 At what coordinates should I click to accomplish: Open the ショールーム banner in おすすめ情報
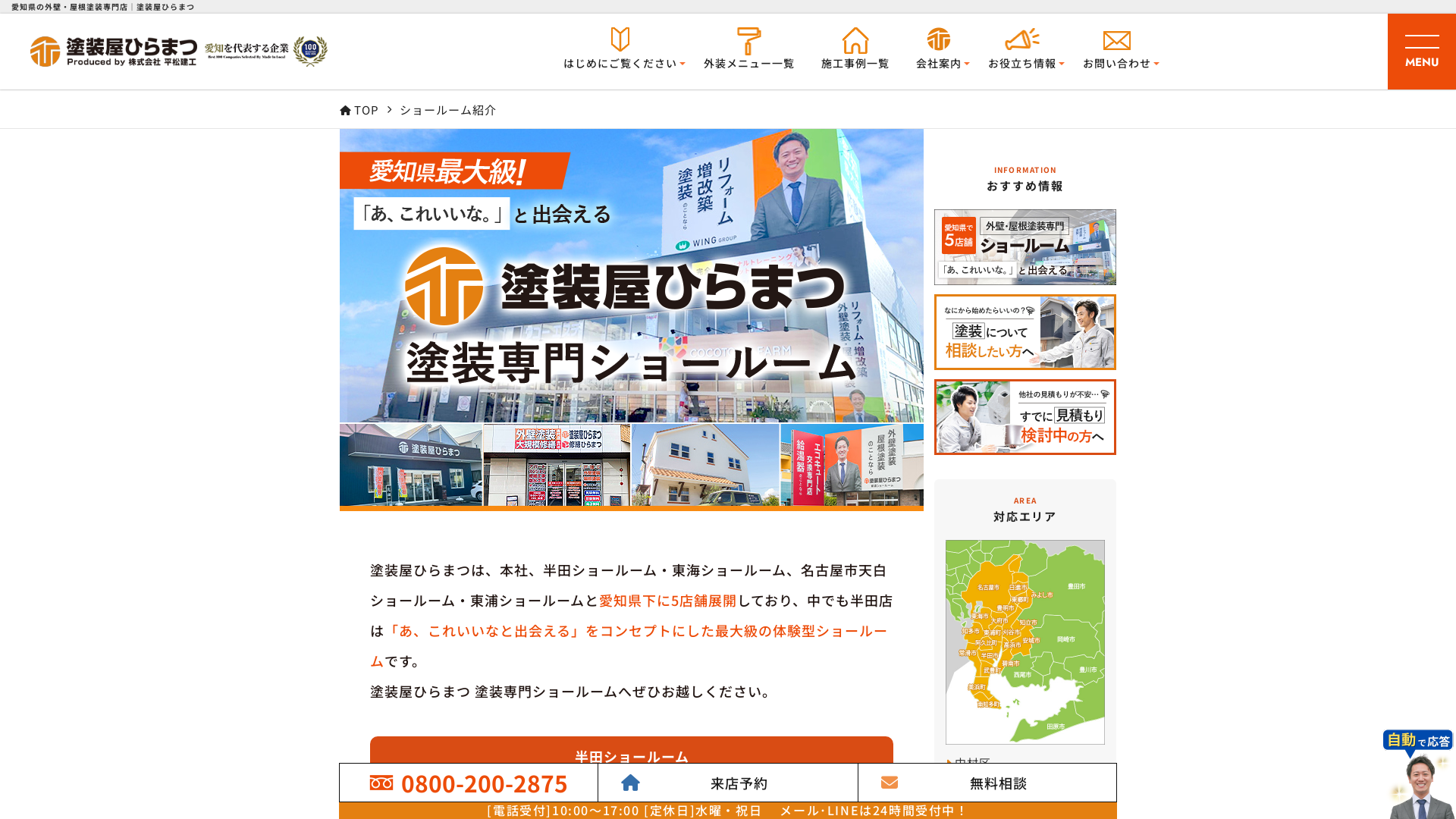click(1025, 246)
